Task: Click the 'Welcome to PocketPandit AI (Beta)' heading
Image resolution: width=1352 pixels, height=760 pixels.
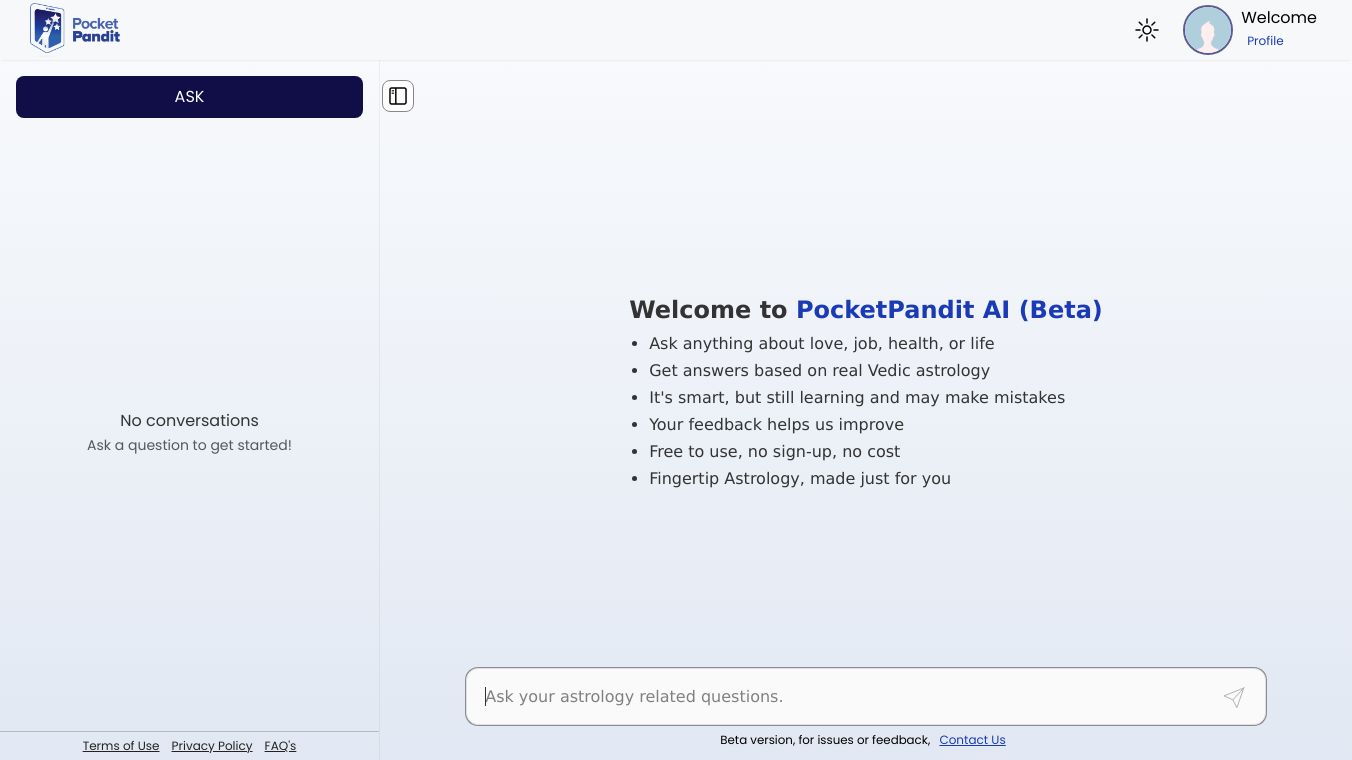Action: pos(866,310)
